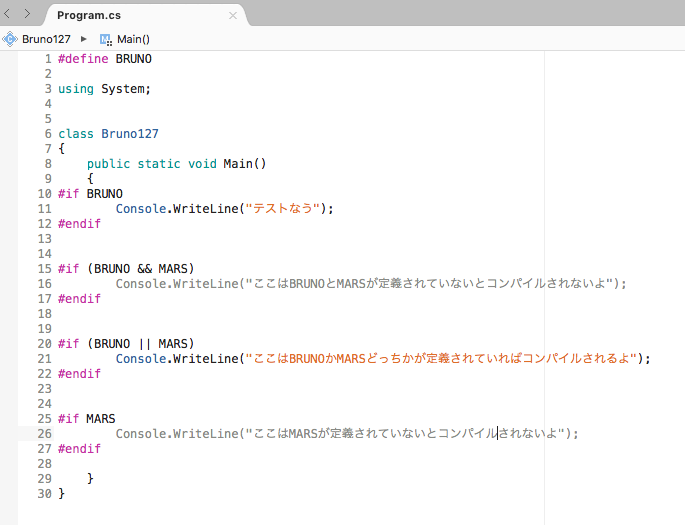Click the grayed-out WriteLine on line 26

[347, 434]
